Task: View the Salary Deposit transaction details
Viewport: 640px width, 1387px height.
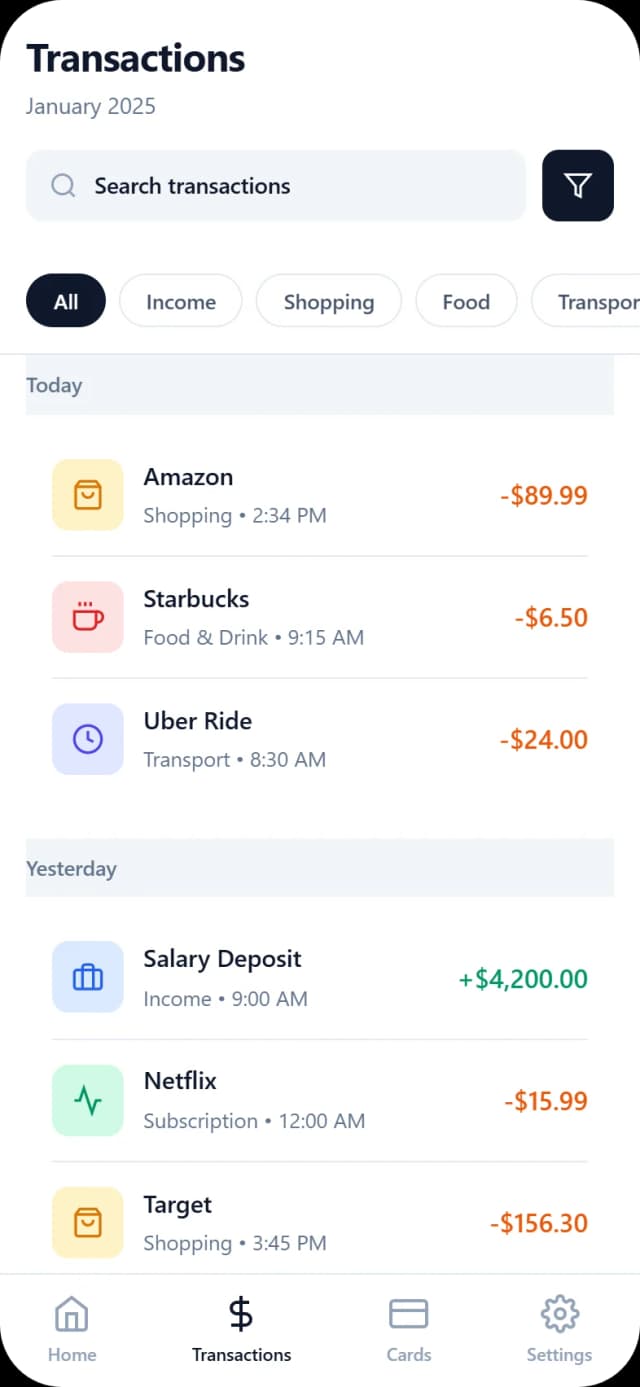Action: tap(320, 977)
